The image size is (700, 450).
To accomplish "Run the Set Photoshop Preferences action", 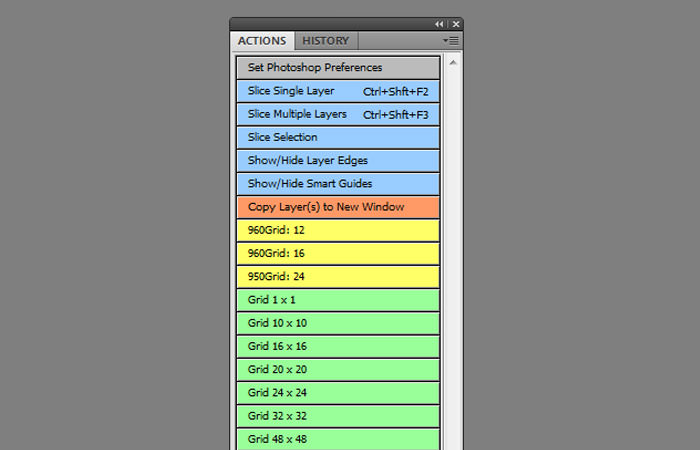I will tap(338, 68).
